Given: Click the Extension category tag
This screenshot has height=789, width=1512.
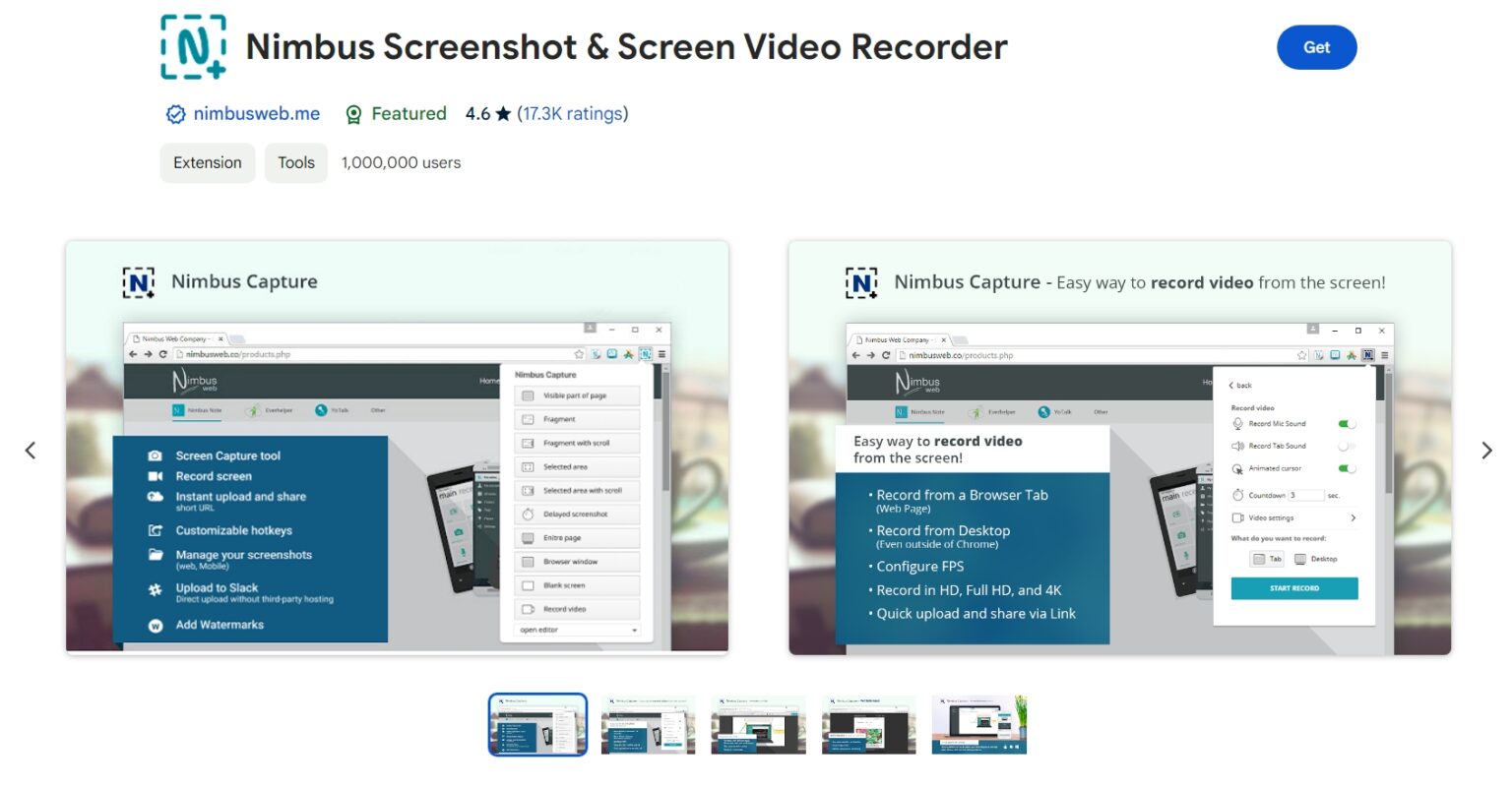Looking at the screenshot, I should pos(207,162).
